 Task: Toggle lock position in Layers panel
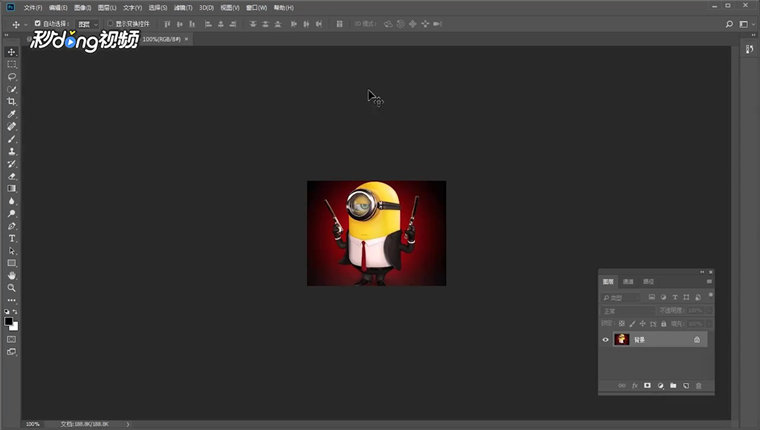[643, 324]
